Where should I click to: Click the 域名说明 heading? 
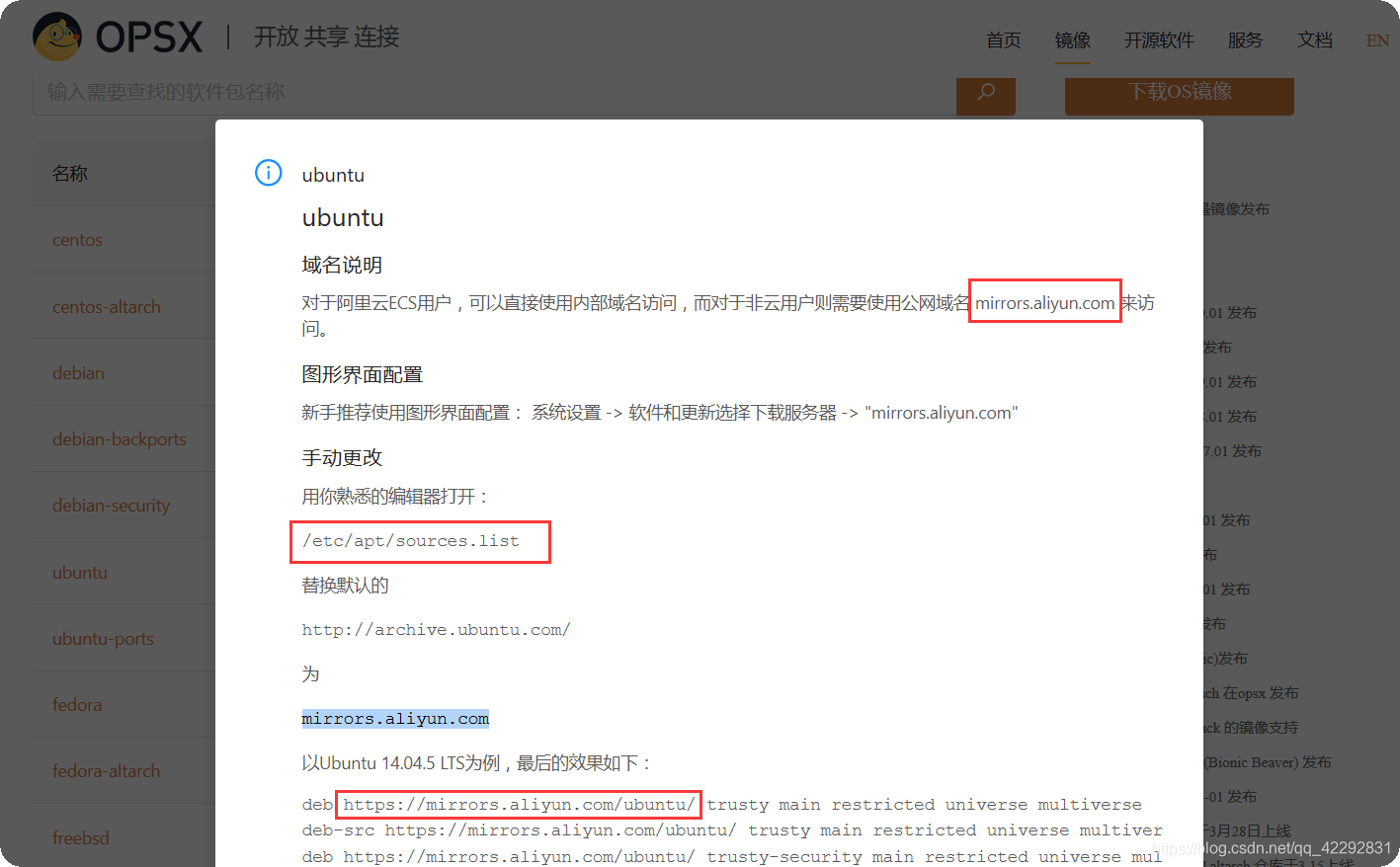click(x=342, y=265)
